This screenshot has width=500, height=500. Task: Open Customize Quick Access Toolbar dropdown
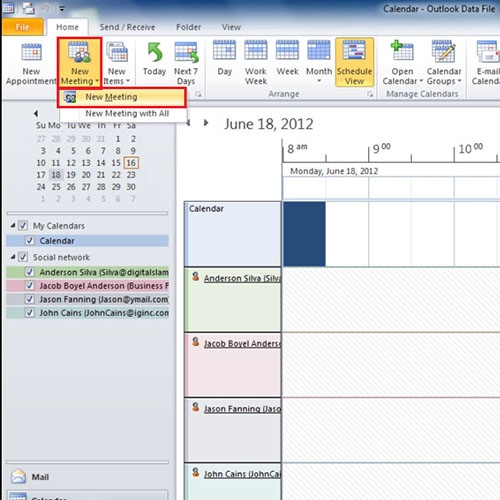[62, 9]
